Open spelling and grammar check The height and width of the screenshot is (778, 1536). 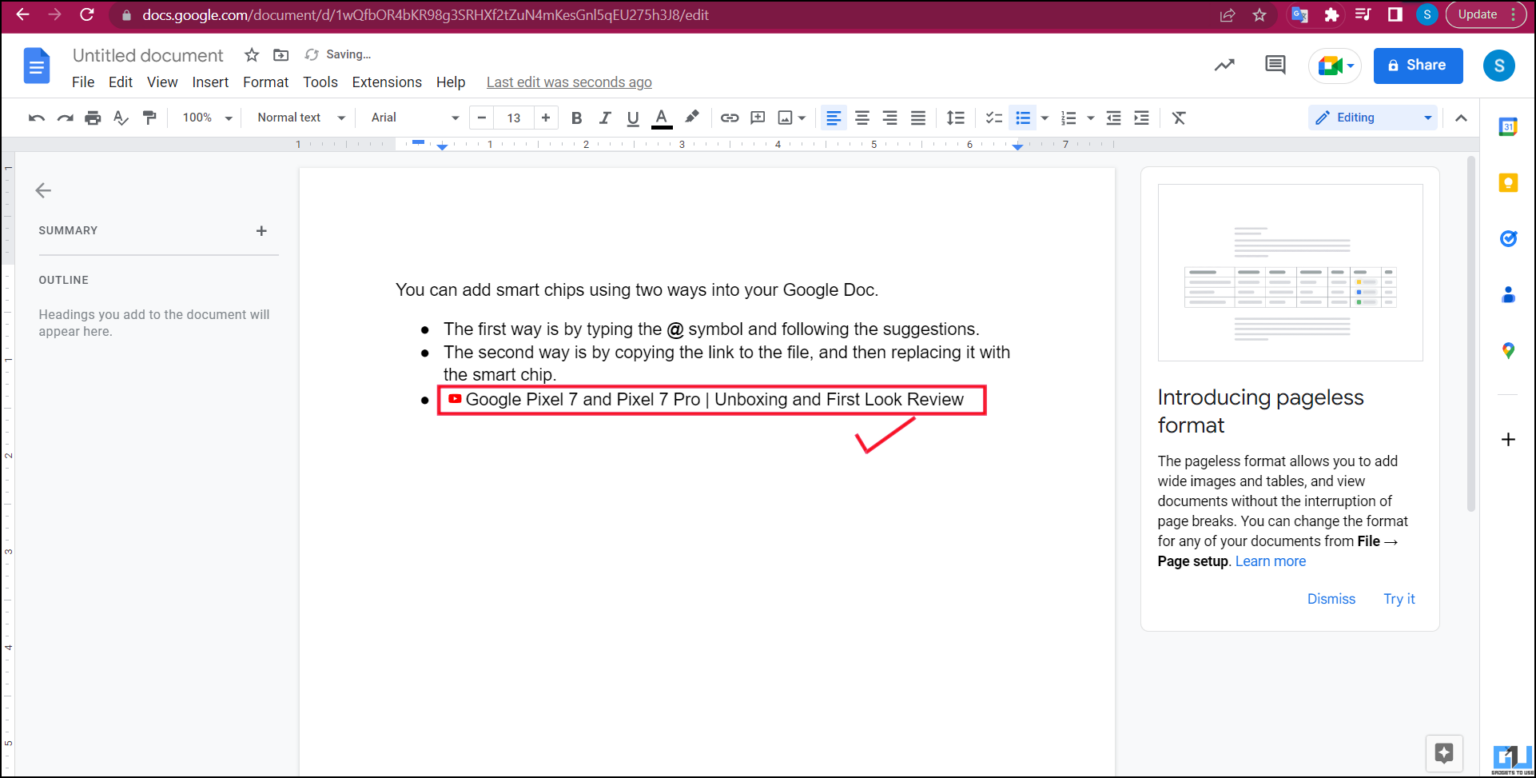[120, 117]
